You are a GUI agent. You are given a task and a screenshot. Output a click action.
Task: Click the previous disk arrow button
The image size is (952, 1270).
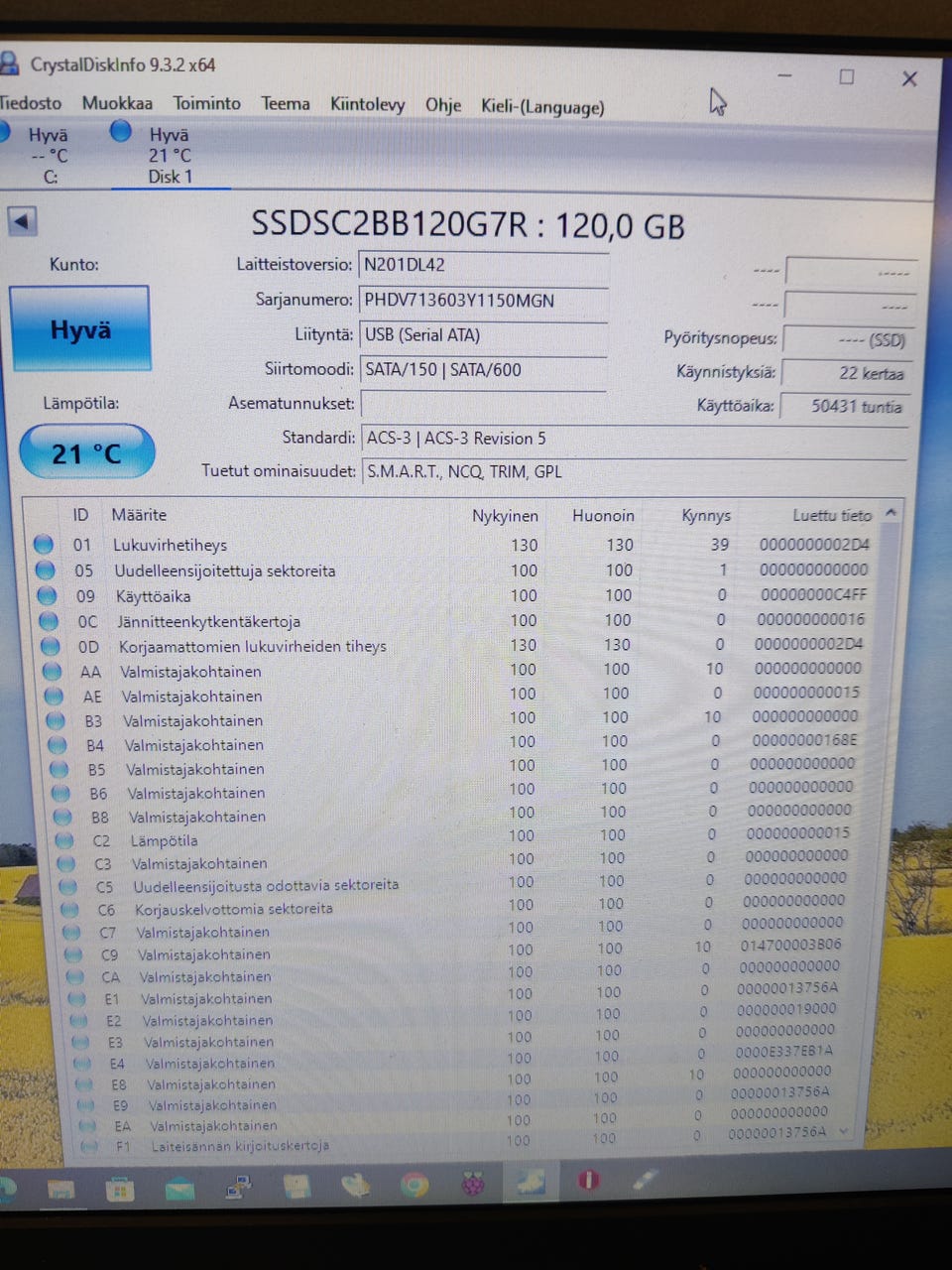click(22, 220)
